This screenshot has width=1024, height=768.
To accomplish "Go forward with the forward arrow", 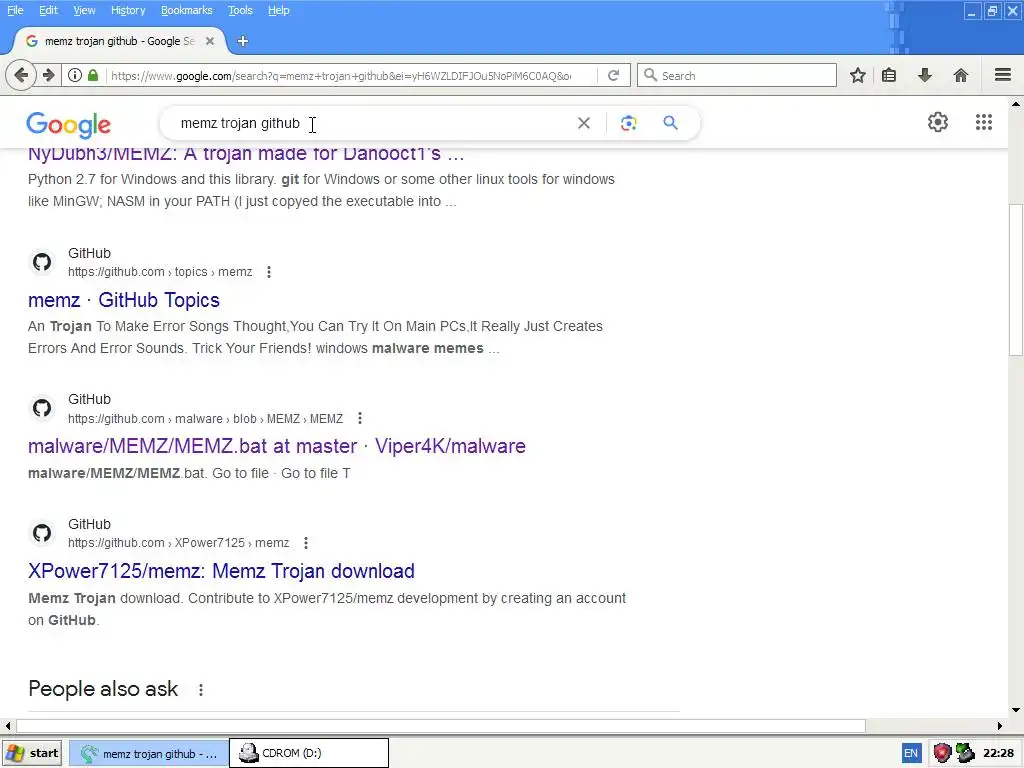I will coord(48,75).
